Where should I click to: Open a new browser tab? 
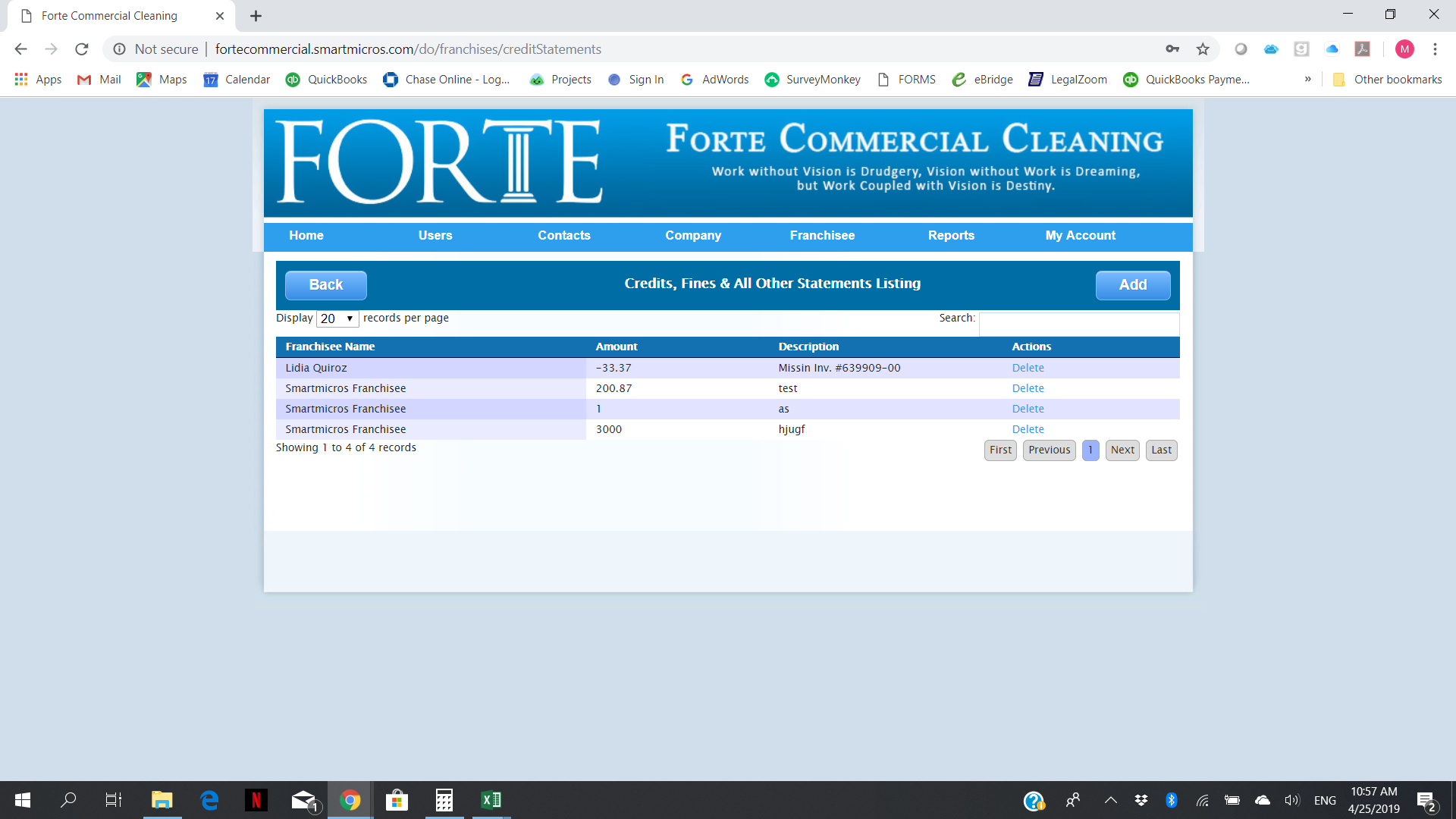pyautogui.click(x=256, y=16)
